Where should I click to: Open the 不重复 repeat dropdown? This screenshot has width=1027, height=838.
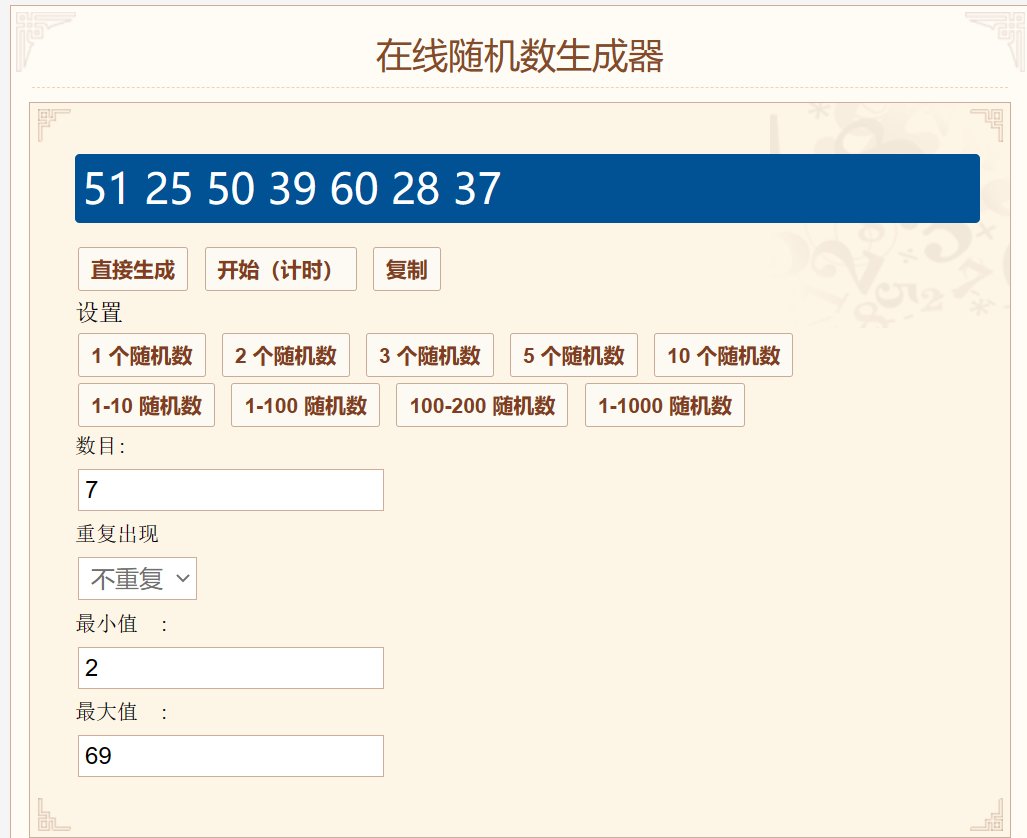tap(138, 579)
